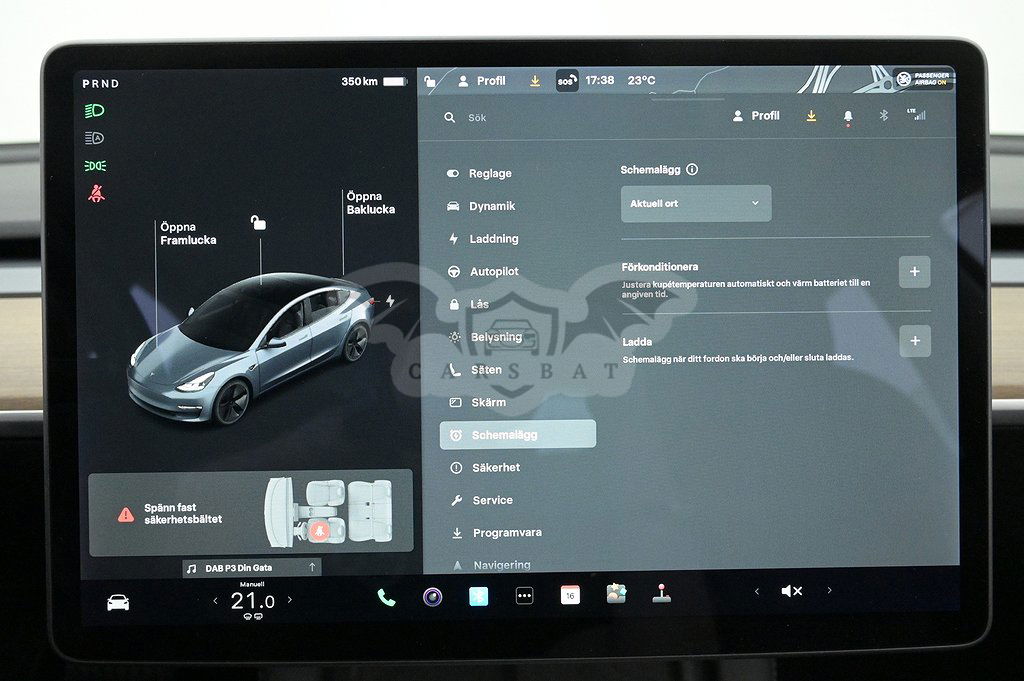Toggle the car lock icon above vehicle
This screenshot has height=681, width=1024.
(x=259, y=223)
